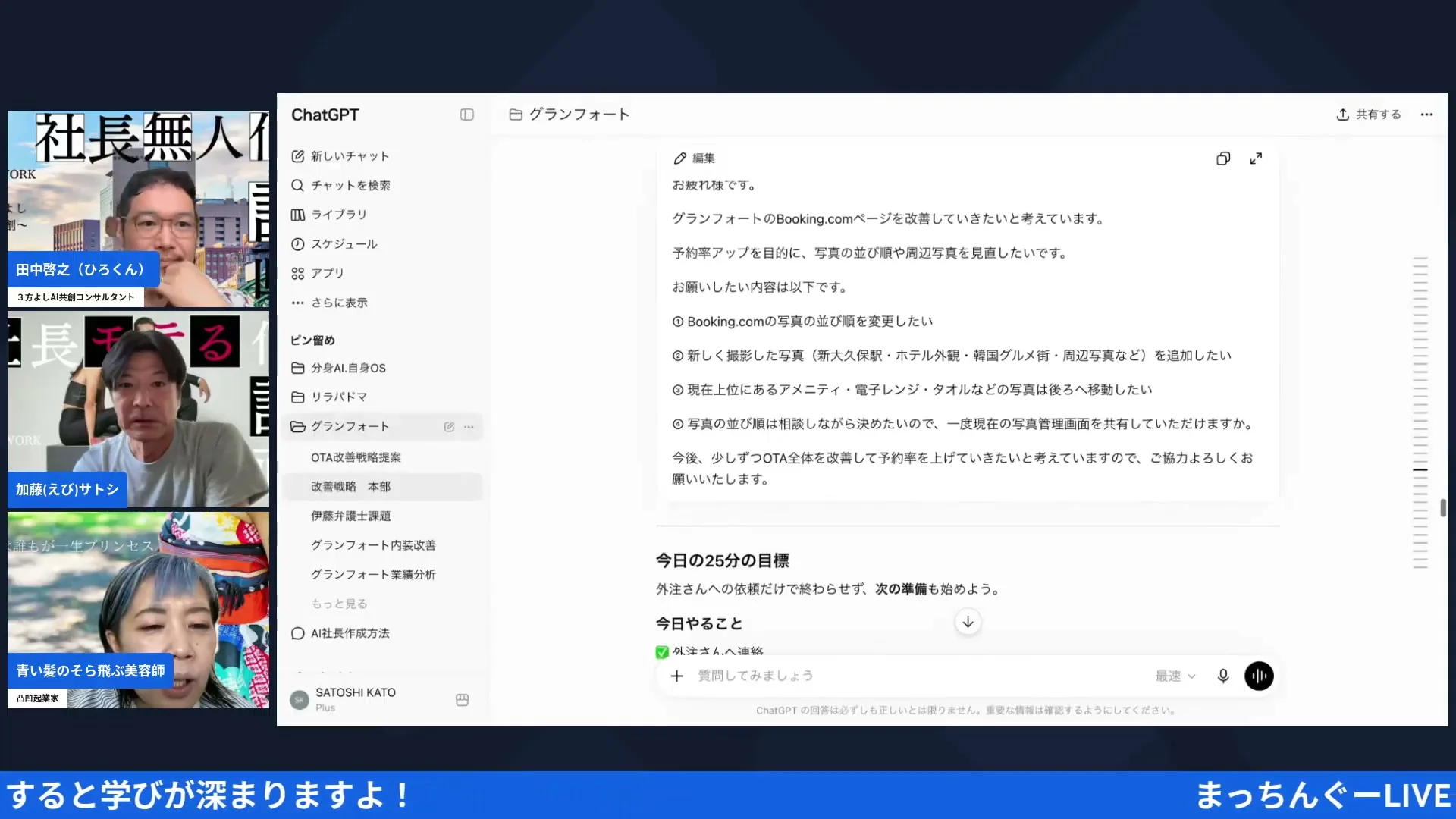Viewport: 1456px width, 819px height.
Task: Open the 伊藤弁護士課題 chat
Action: click(x=350, y=516)
